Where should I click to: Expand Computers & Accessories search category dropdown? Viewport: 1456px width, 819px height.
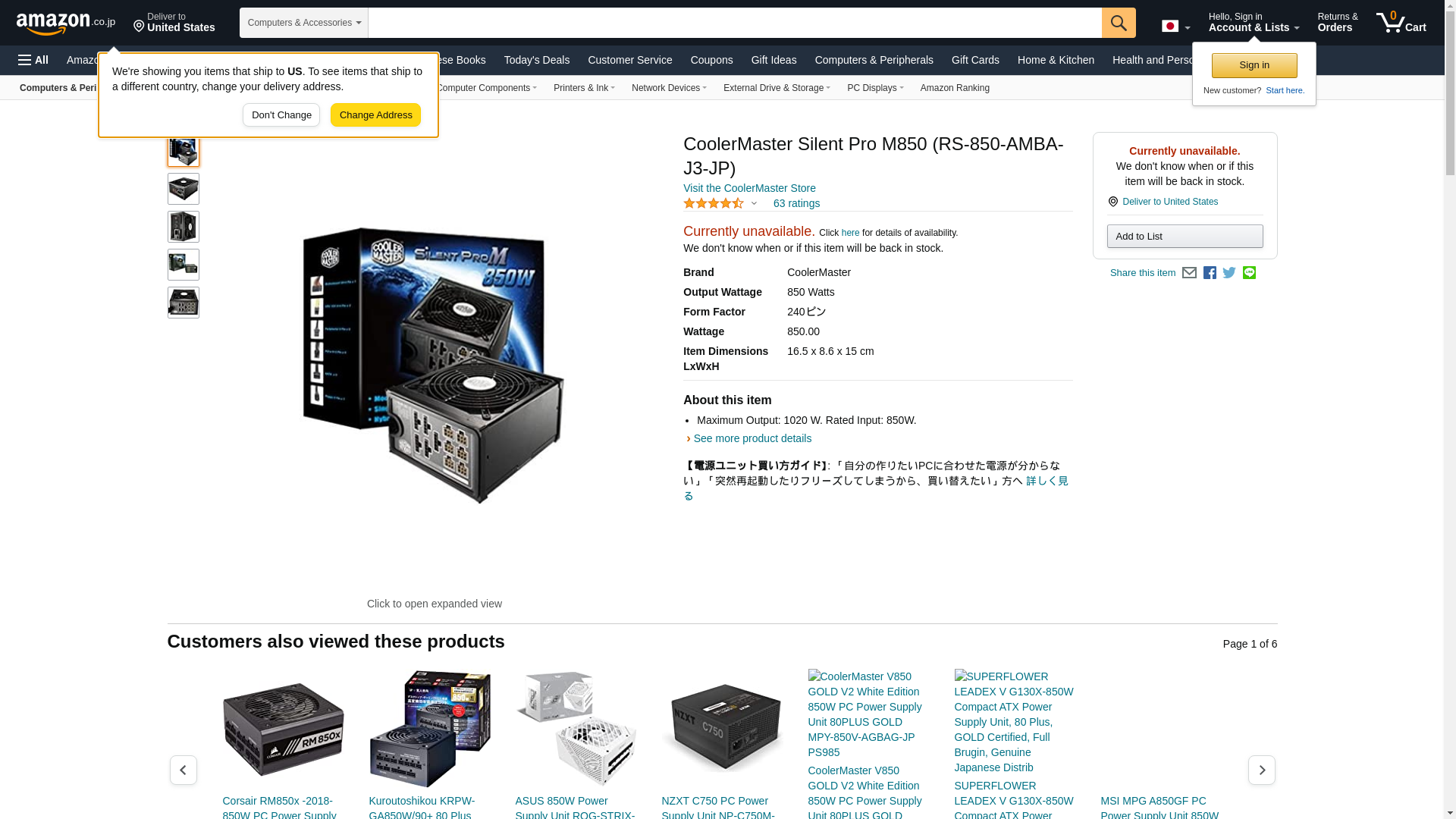(304, 23)
